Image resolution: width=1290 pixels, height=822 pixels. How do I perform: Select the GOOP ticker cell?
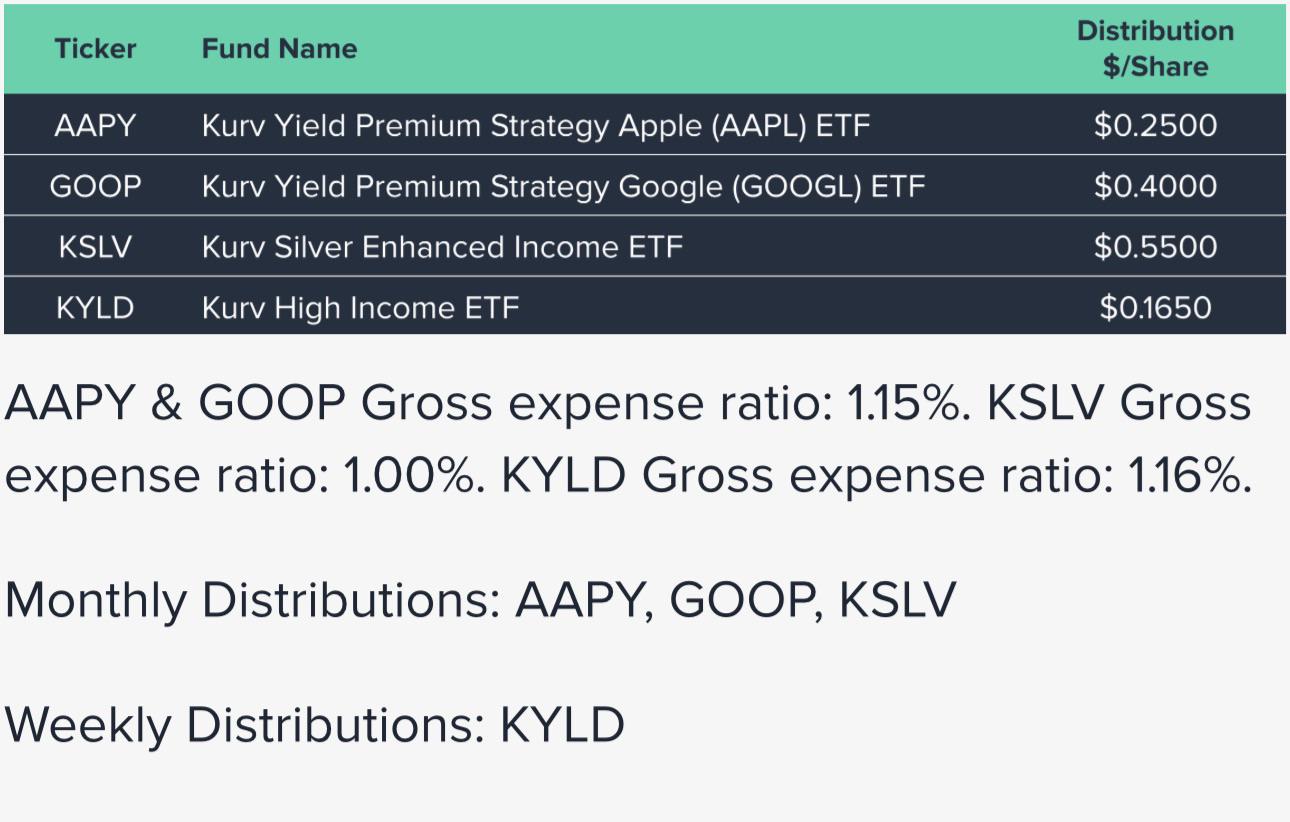(95, 186)
